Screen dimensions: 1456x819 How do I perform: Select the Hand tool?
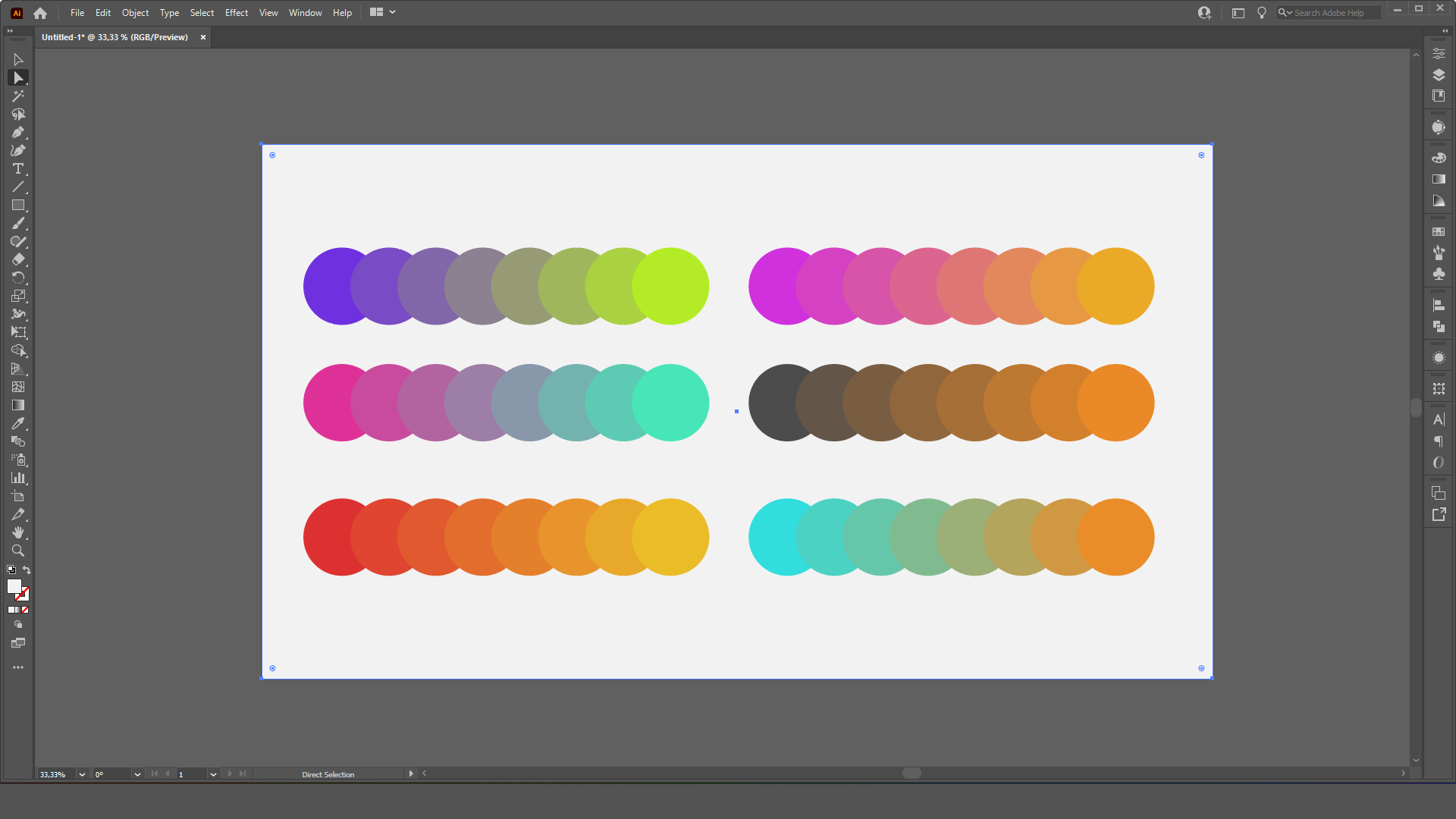click(x=18, y=533)
